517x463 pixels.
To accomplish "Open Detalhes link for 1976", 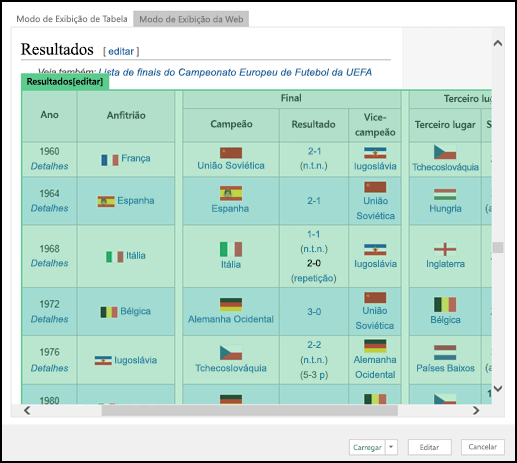I will coord(49,368).
